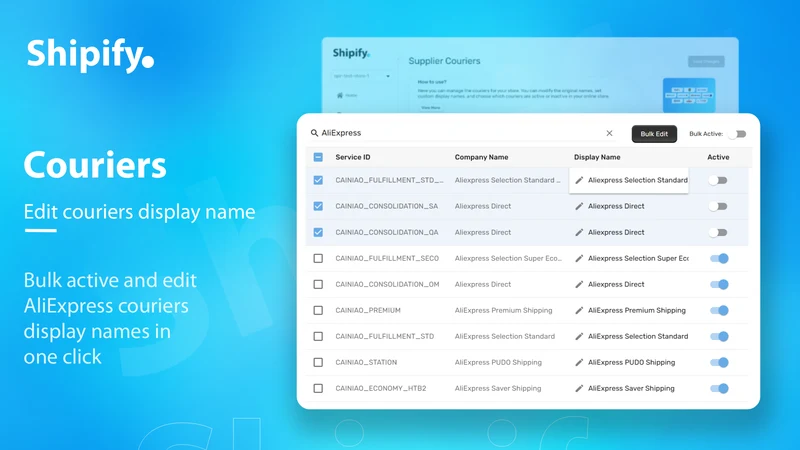Click the pencil icon in the CAINIAO_FULFILLMENT_STD row
The height and width of the screenshot is (450, 800).
click(x=579, y=336)
